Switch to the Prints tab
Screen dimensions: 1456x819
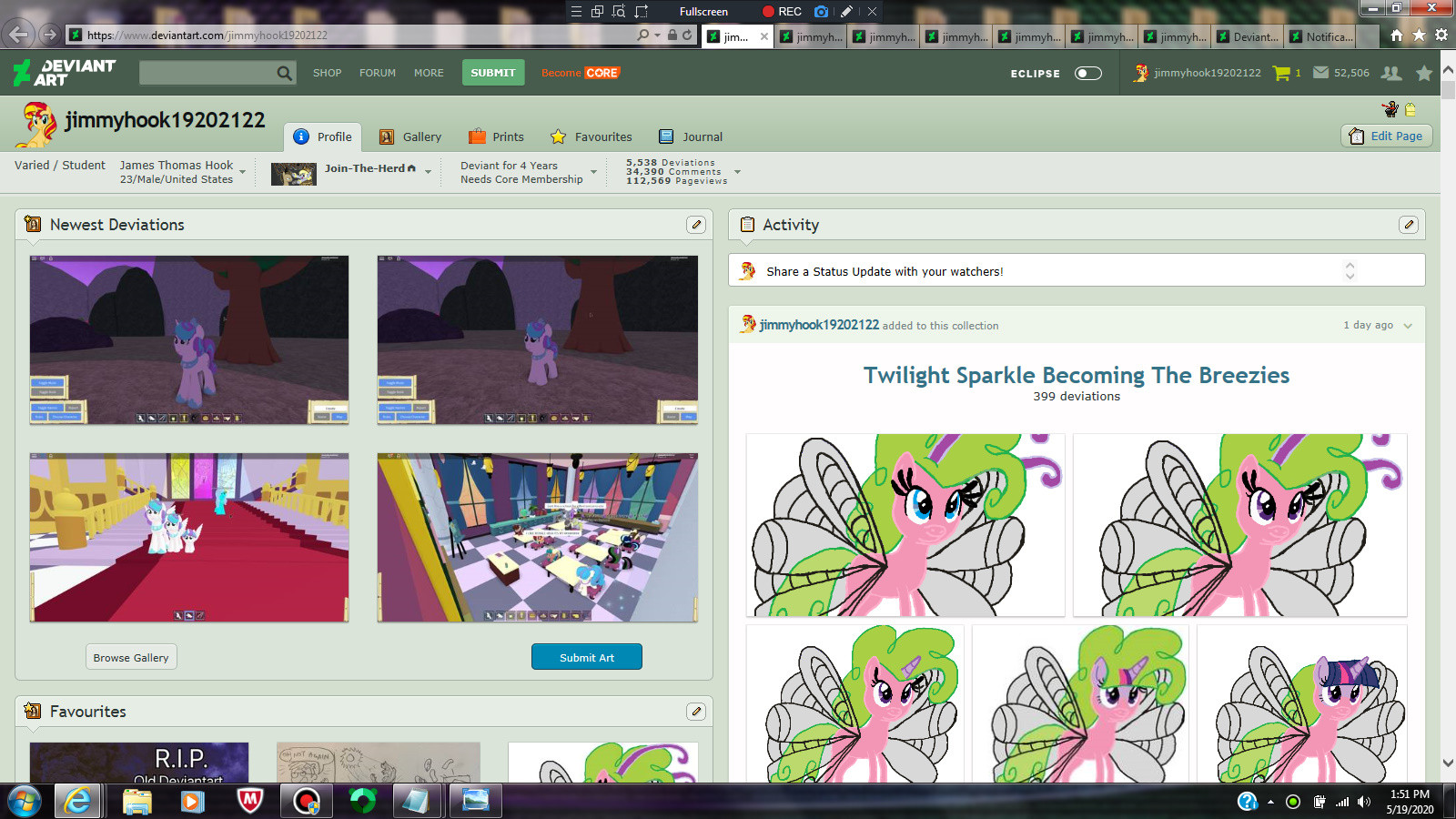point(496,136)
